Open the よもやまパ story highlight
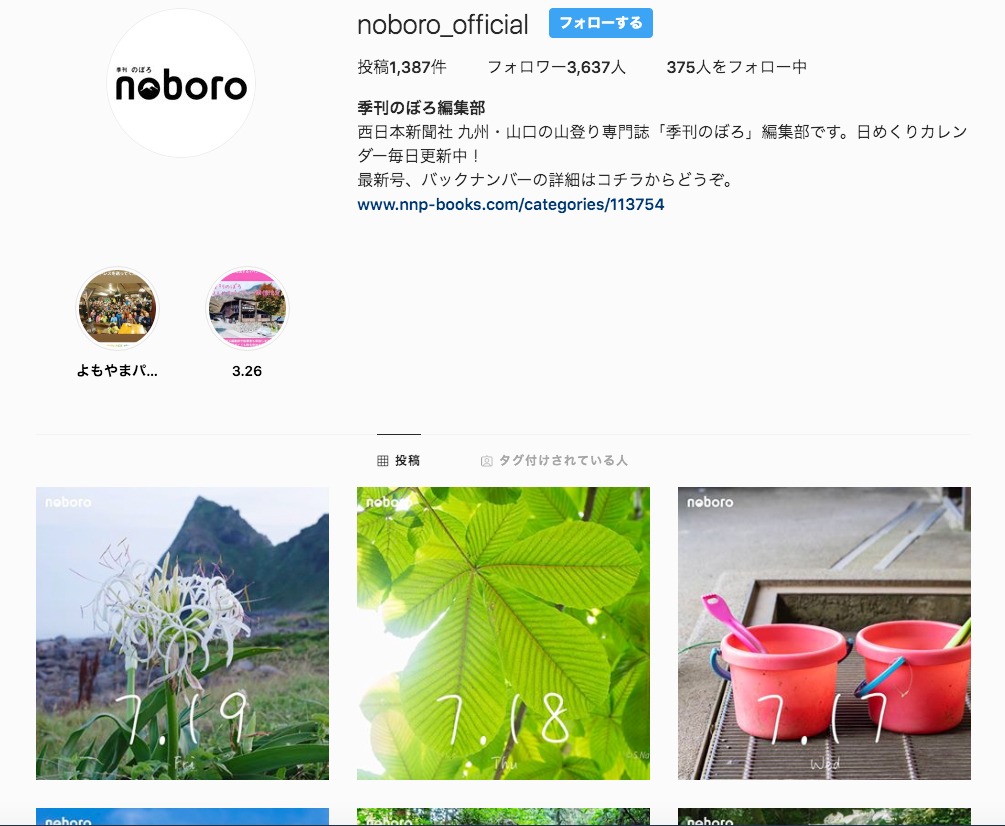Screen dimensions: 1005x826 click(x=117, y=308)
